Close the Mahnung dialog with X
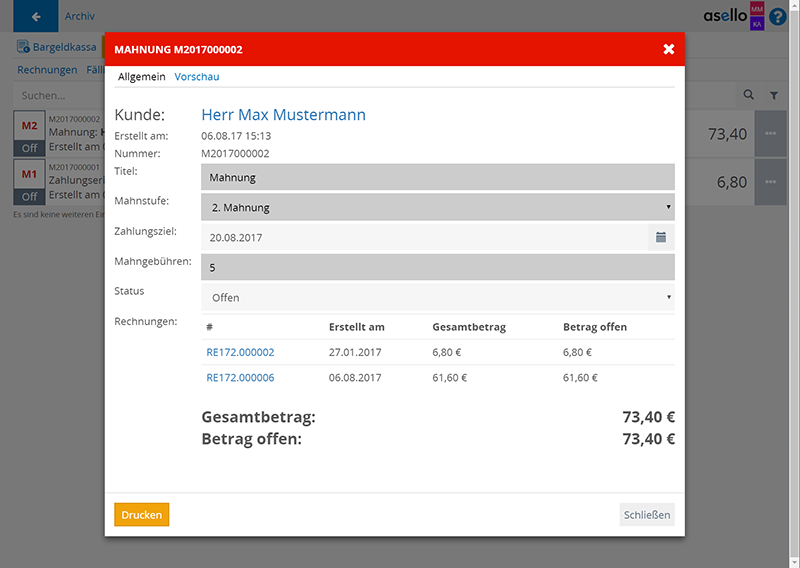This screenshot has height=568, width=800. coord(668,49)
